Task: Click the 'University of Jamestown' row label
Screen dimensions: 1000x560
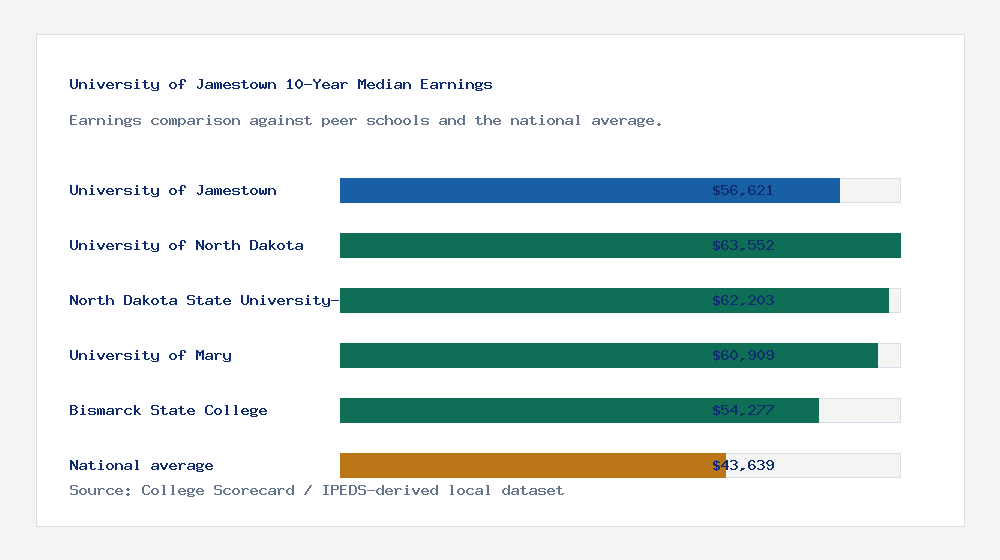Action: pos(173,190)
